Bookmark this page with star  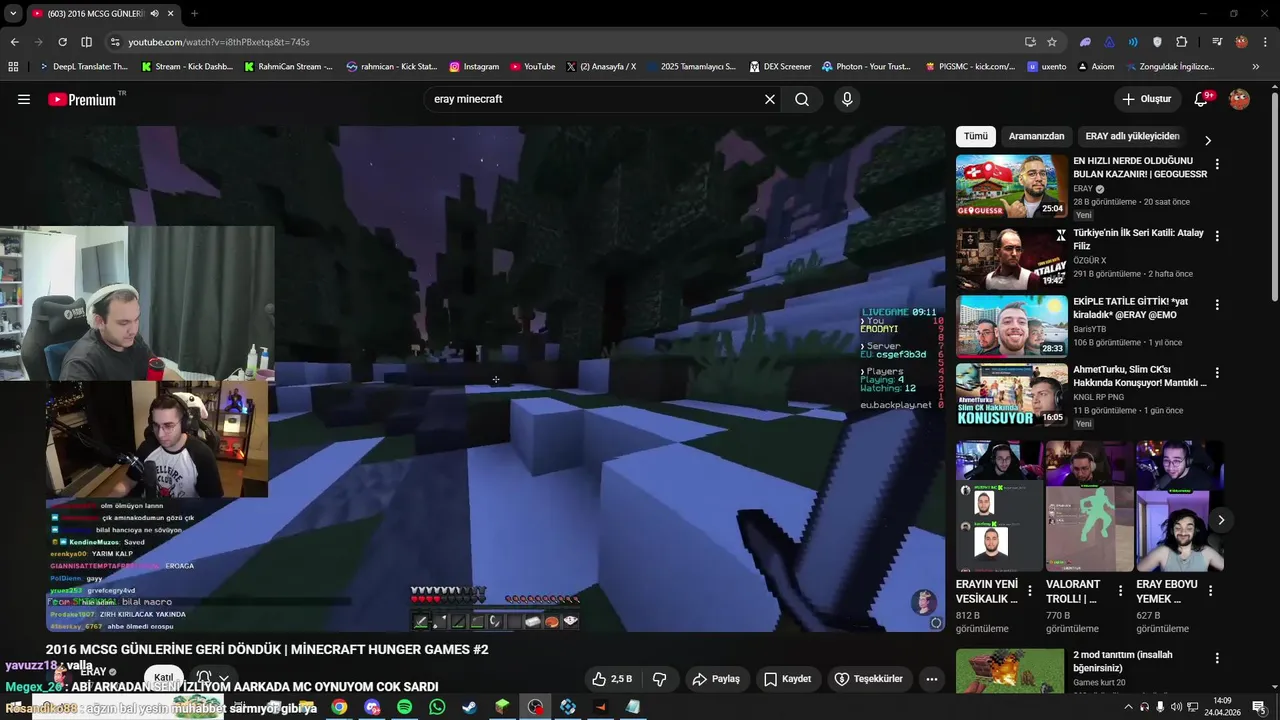[1052, 42]
